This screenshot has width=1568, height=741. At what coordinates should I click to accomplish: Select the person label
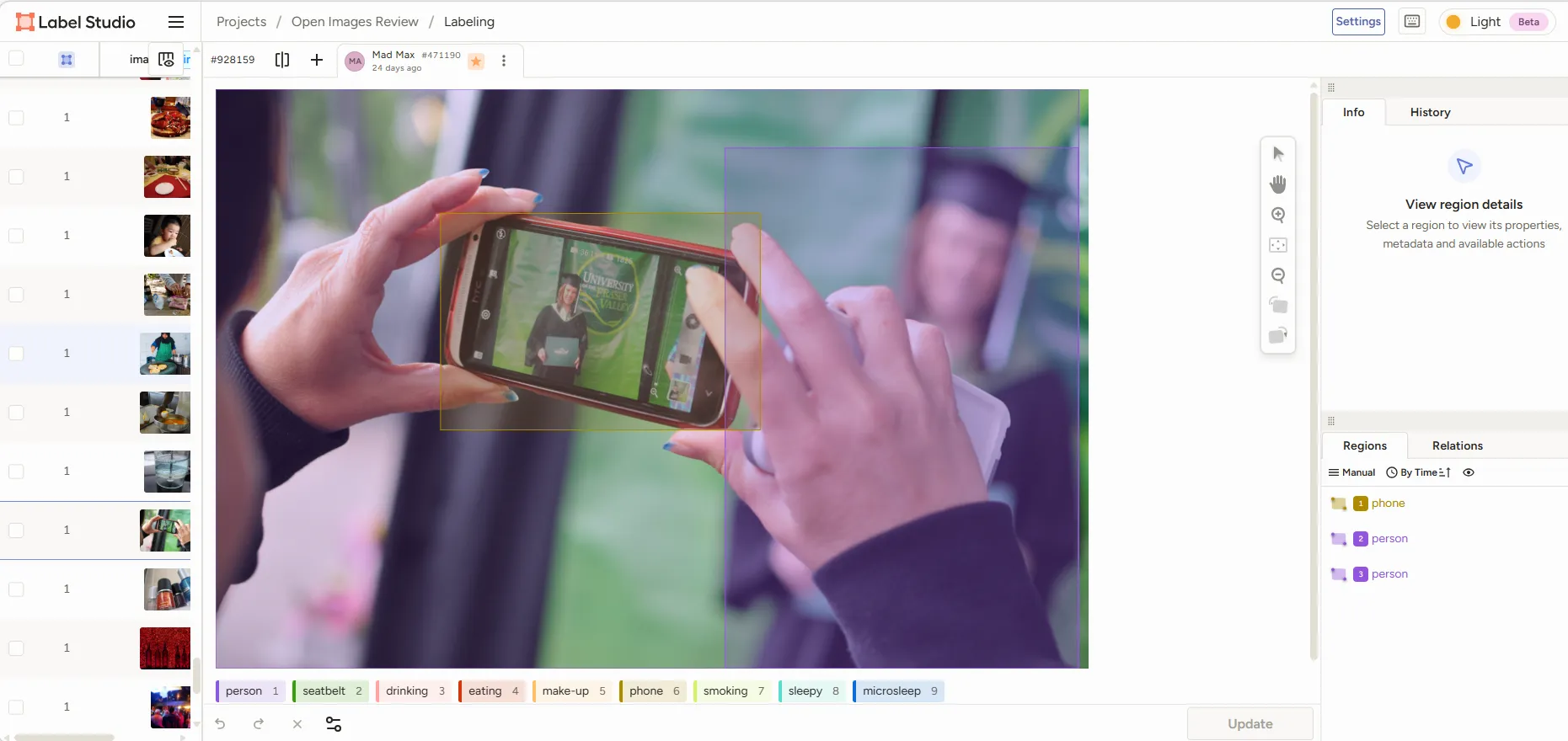pyautogui.click(x=251, y=691)
